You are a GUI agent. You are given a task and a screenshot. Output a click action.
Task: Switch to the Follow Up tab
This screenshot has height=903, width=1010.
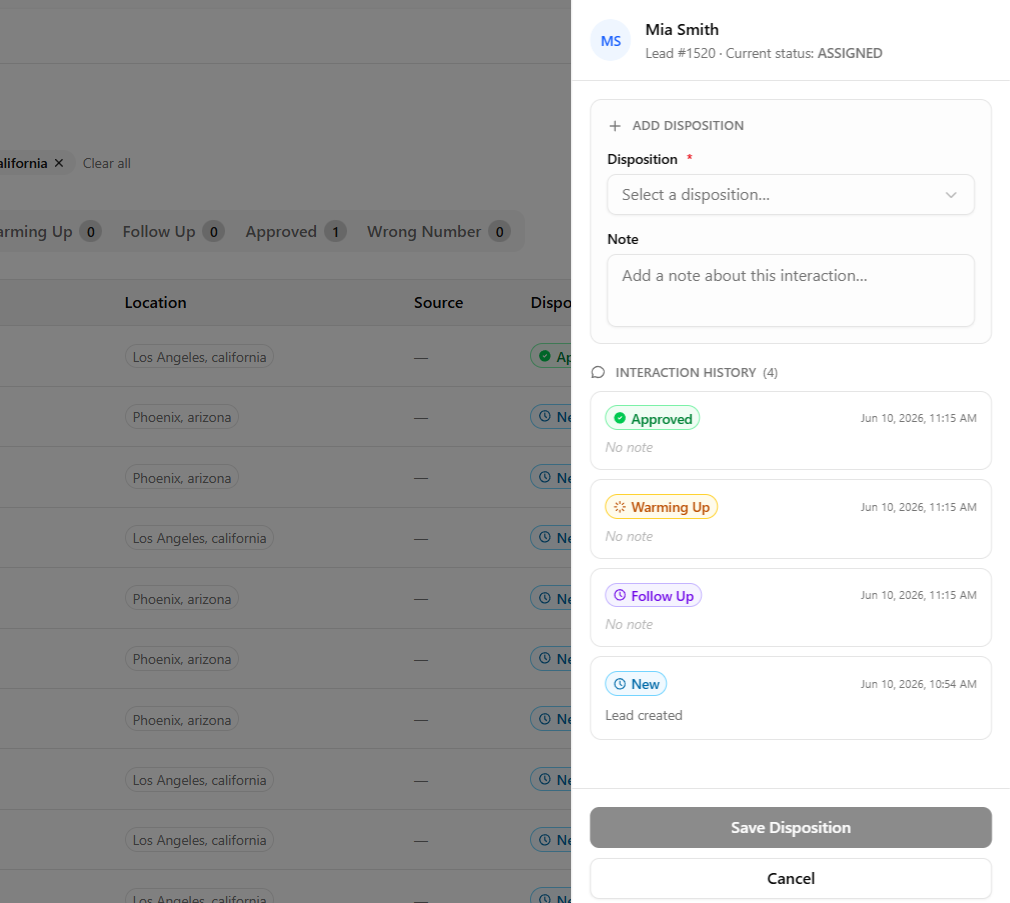point(173,232)
